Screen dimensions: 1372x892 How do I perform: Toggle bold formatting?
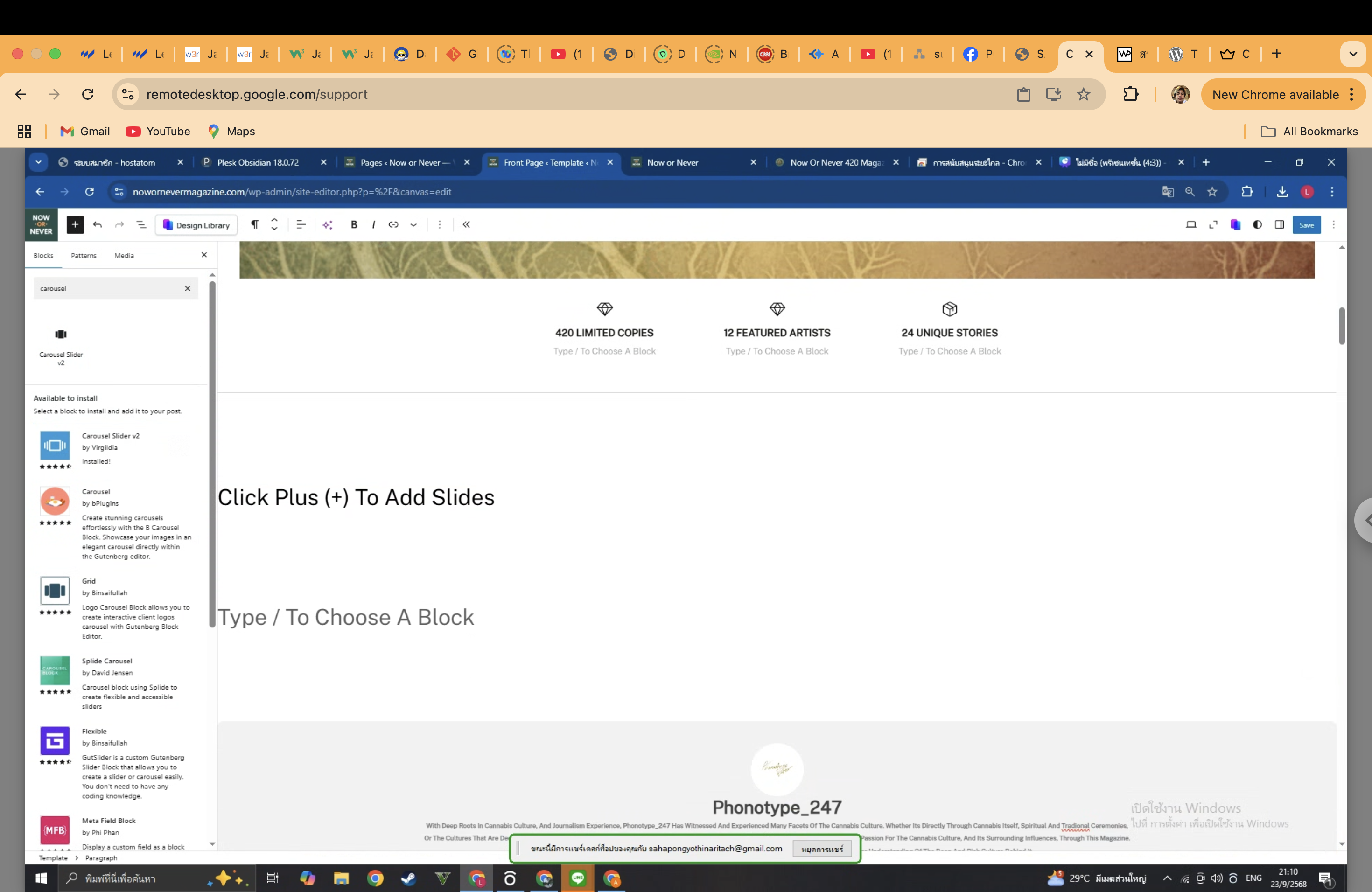coord(354,225)
